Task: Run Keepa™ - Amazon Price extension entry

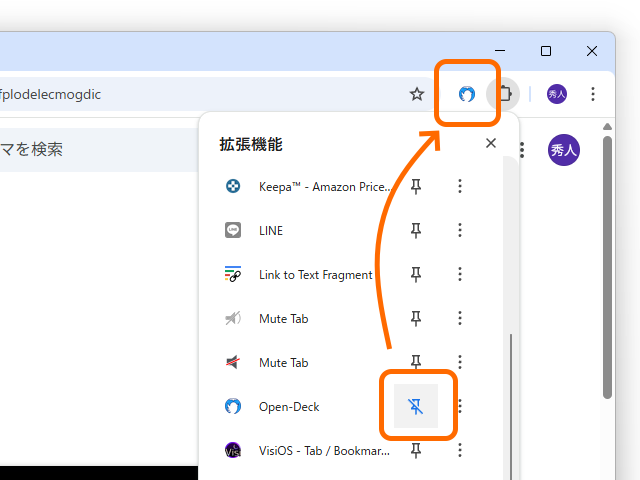Action: (x=325, y=187)
